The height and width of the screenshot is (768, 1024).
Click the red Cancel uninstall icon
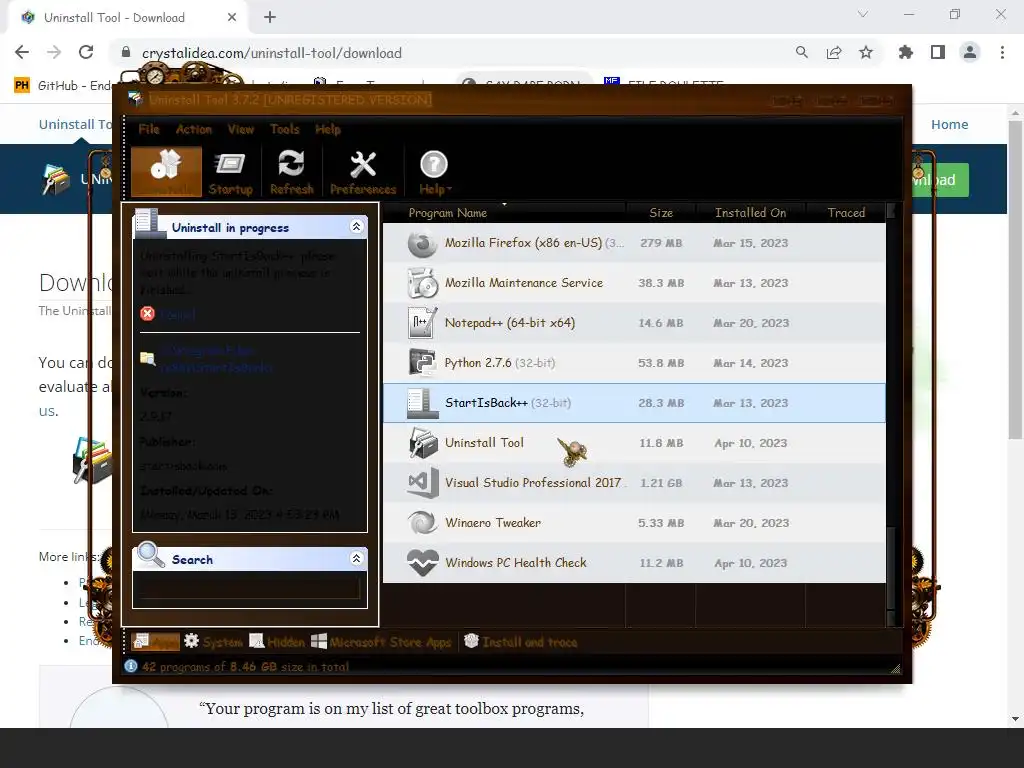click(148, 313)
